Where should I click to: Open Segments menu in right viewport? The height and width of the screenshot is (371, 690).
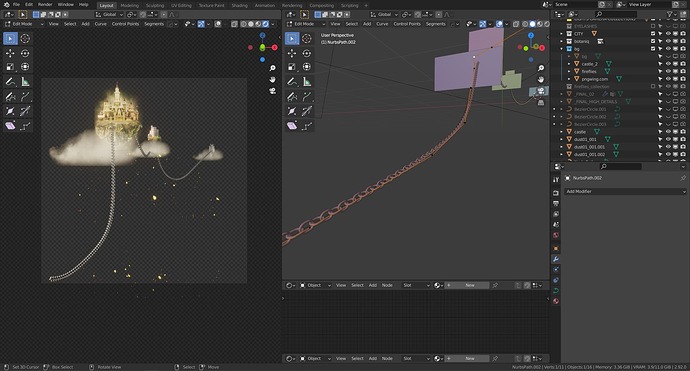[x=436, y=24]
